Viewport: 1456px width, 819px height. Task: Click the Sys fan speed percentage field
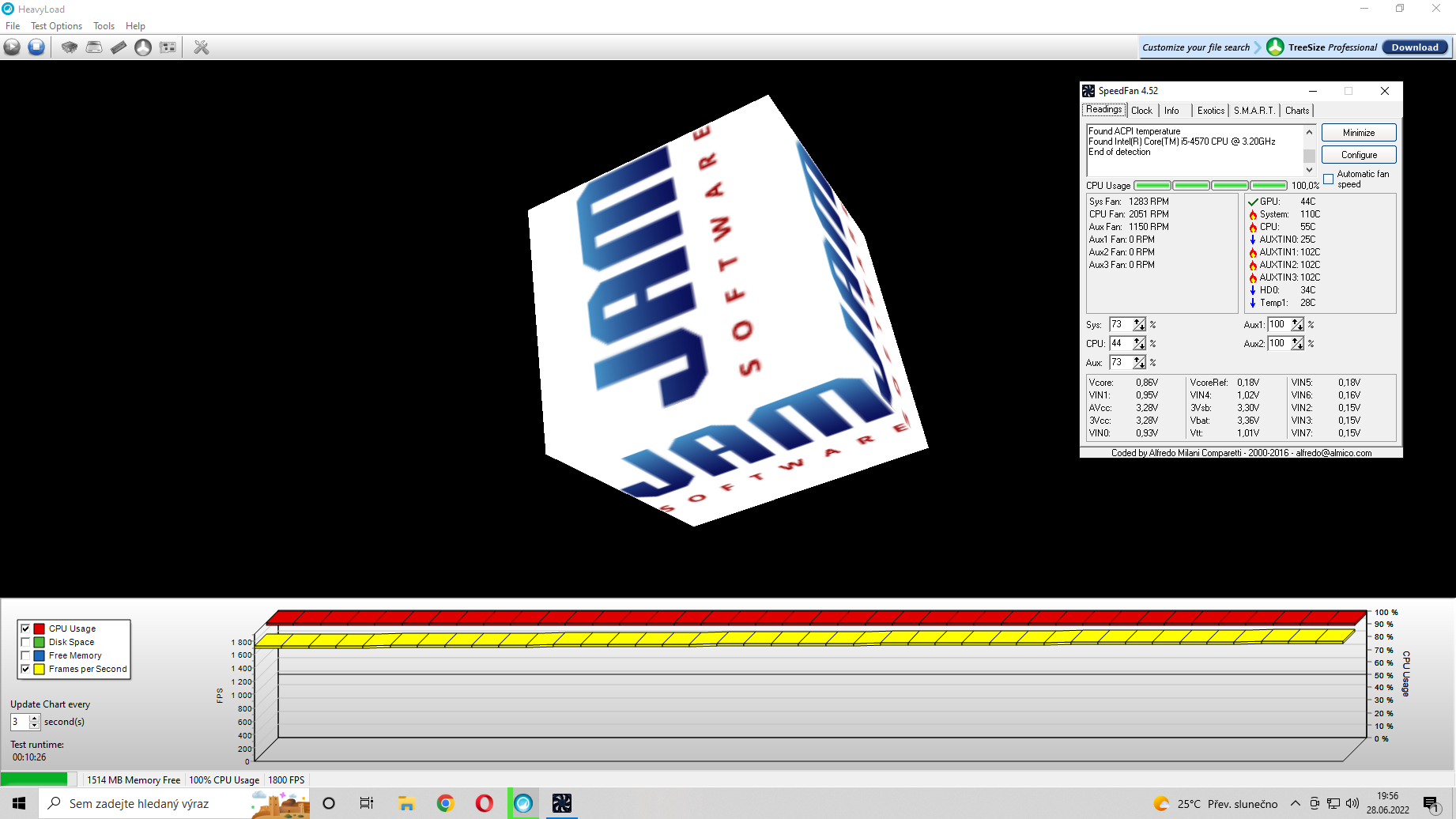1121,325
